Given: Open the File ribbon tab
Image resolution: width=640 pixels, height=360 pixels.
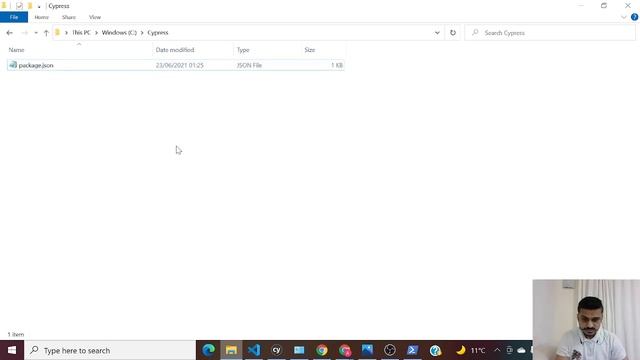Looking at the screenshot, I should [x=14, y=17].
